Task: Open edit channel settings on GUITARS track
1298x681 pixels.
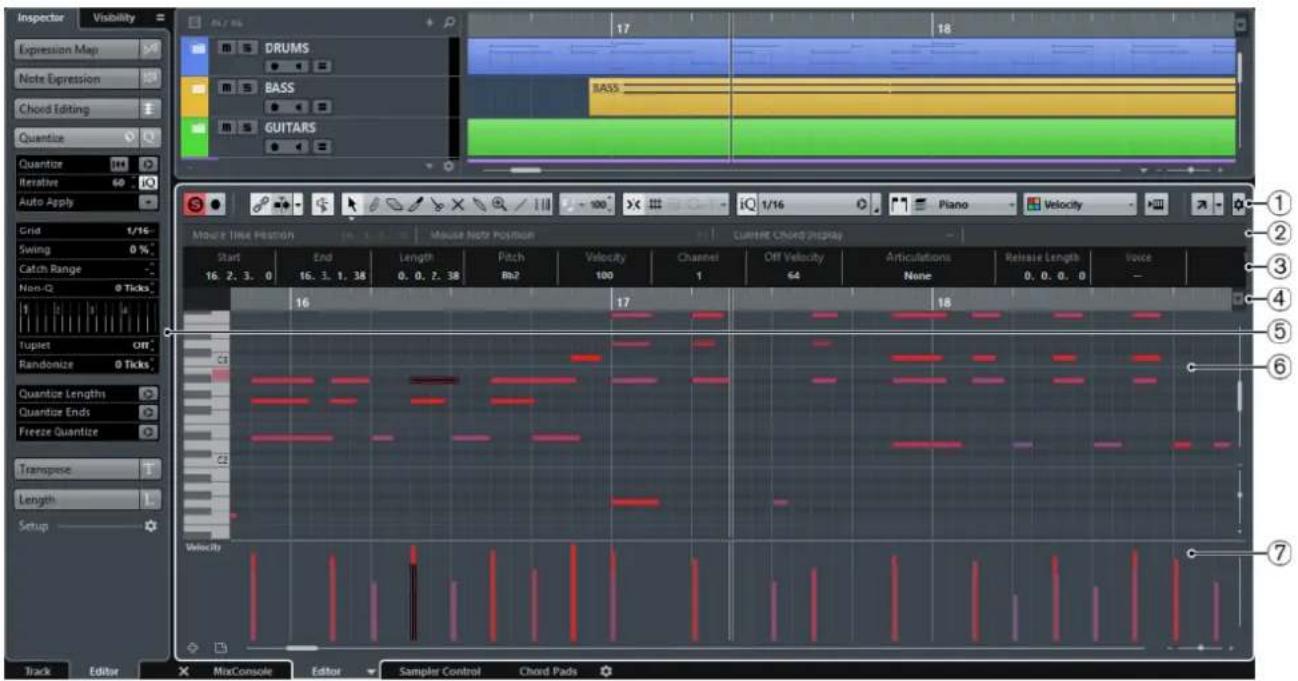Action: [x=322, y=146]
